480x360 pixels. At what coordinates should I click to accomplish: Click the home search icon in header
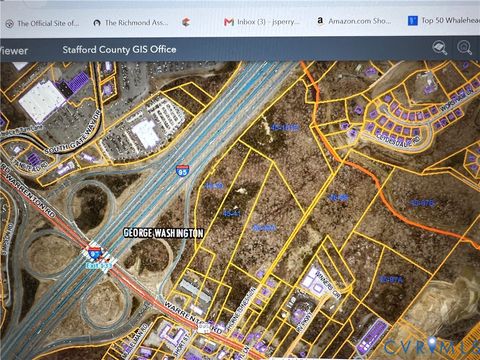point(464,47)
